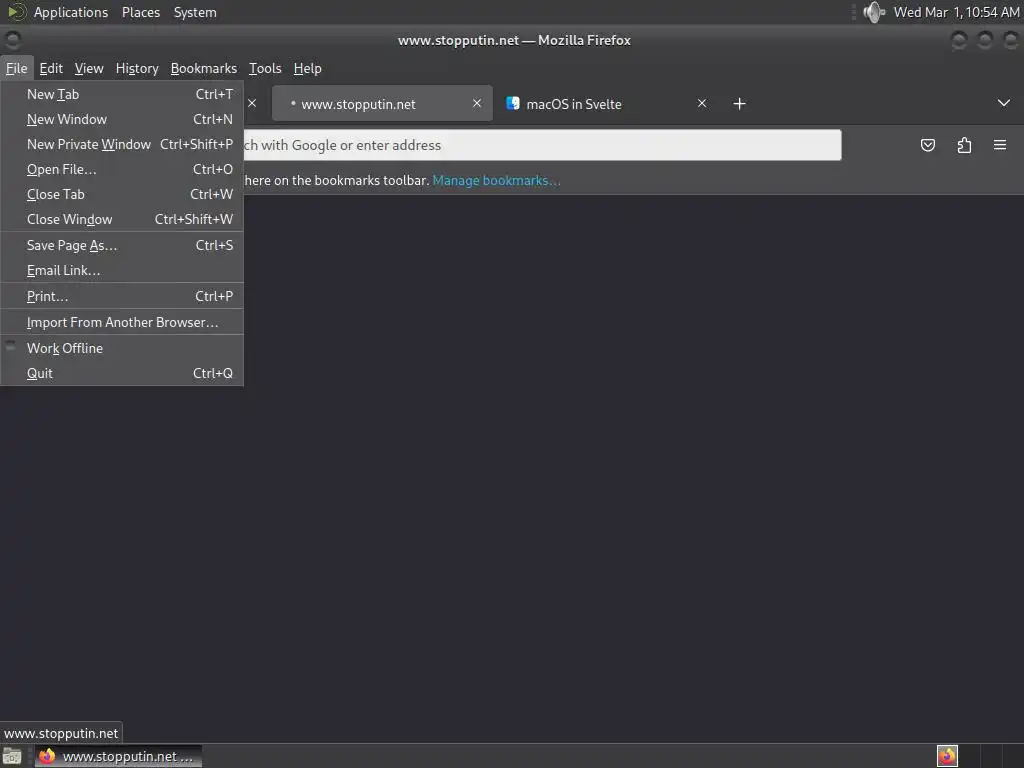Open the View menu
This screenshot has height=768, width=1024.
tap(89, 69)
